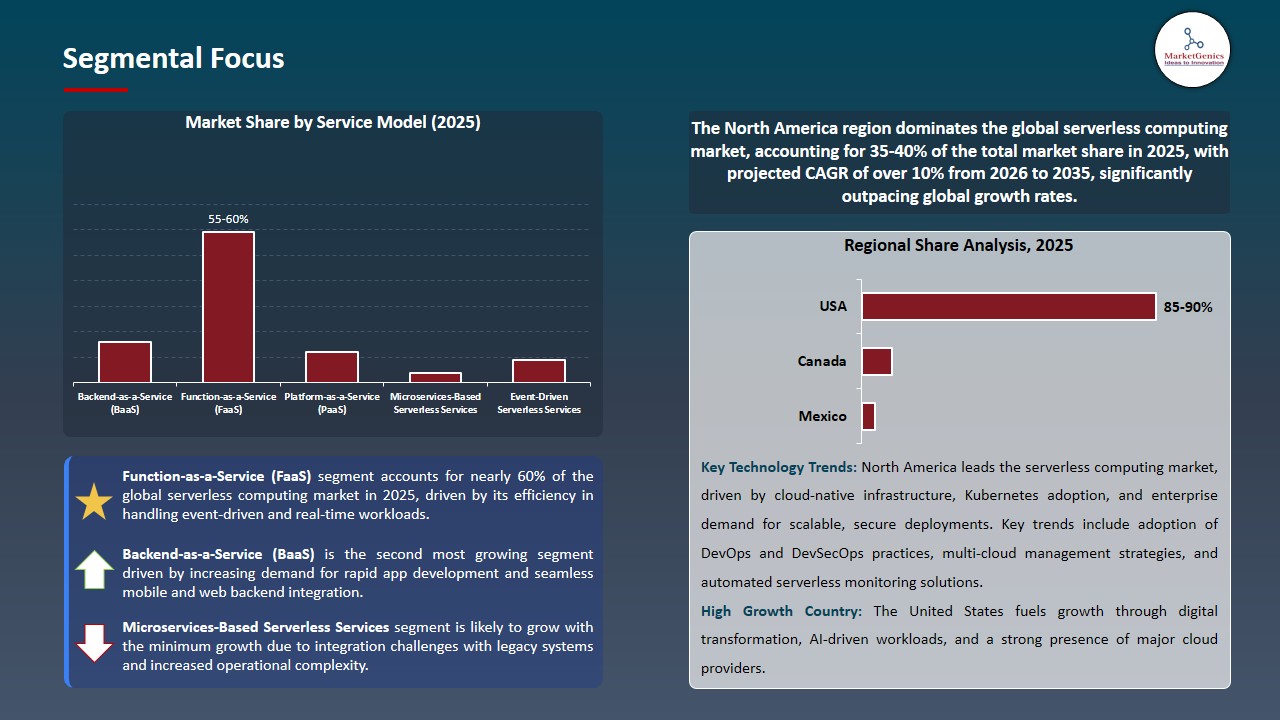The image size is (1280, 720).
Task: Click the Event-Driven Serverless Services bar
Action: tap(538, 370)
